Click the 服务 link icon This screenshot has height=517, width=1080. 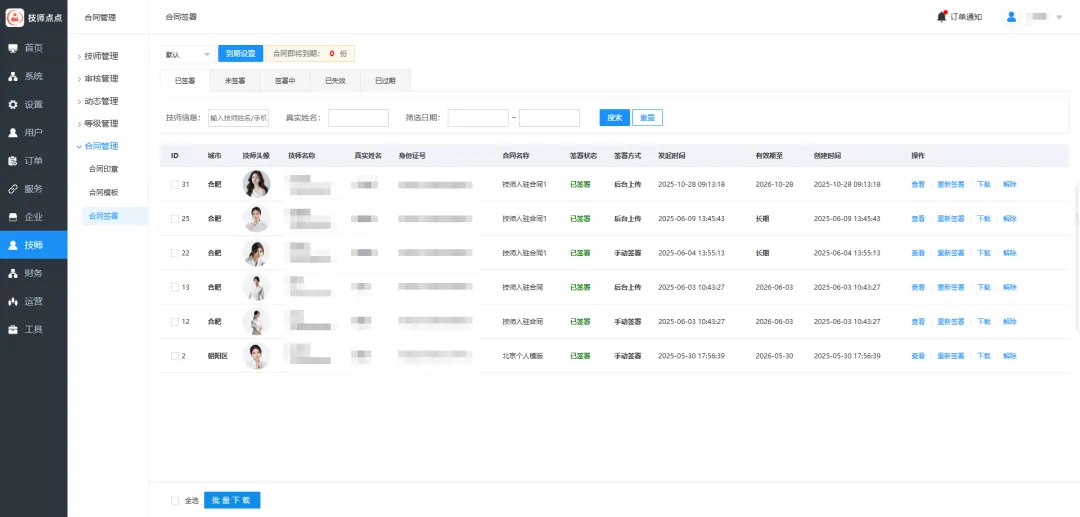[x=13, y=188]
